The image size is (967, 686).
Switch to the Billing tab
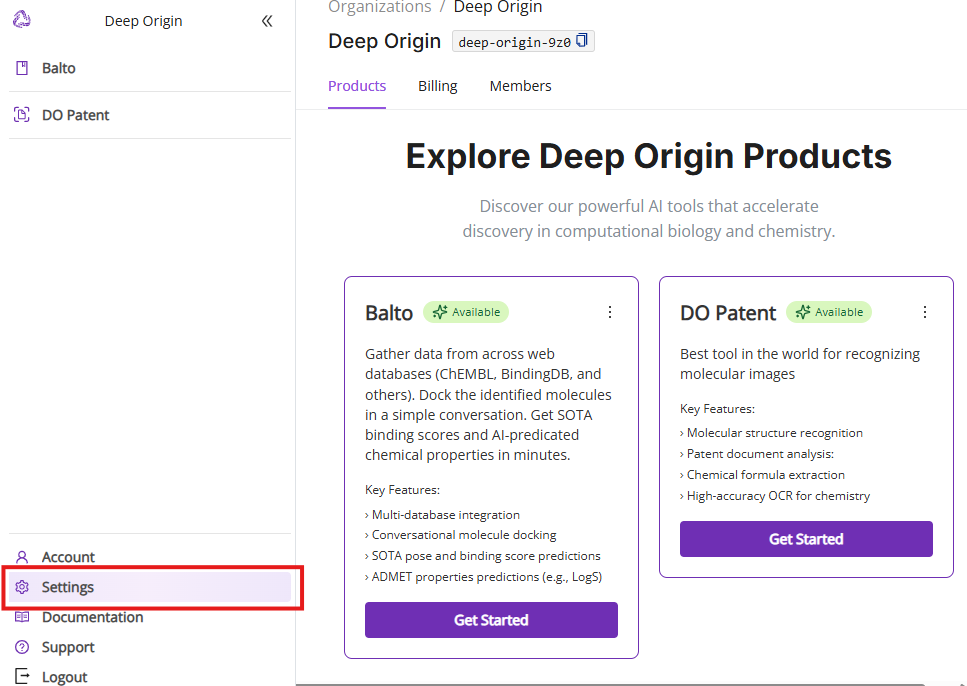[x=437, y=86]
